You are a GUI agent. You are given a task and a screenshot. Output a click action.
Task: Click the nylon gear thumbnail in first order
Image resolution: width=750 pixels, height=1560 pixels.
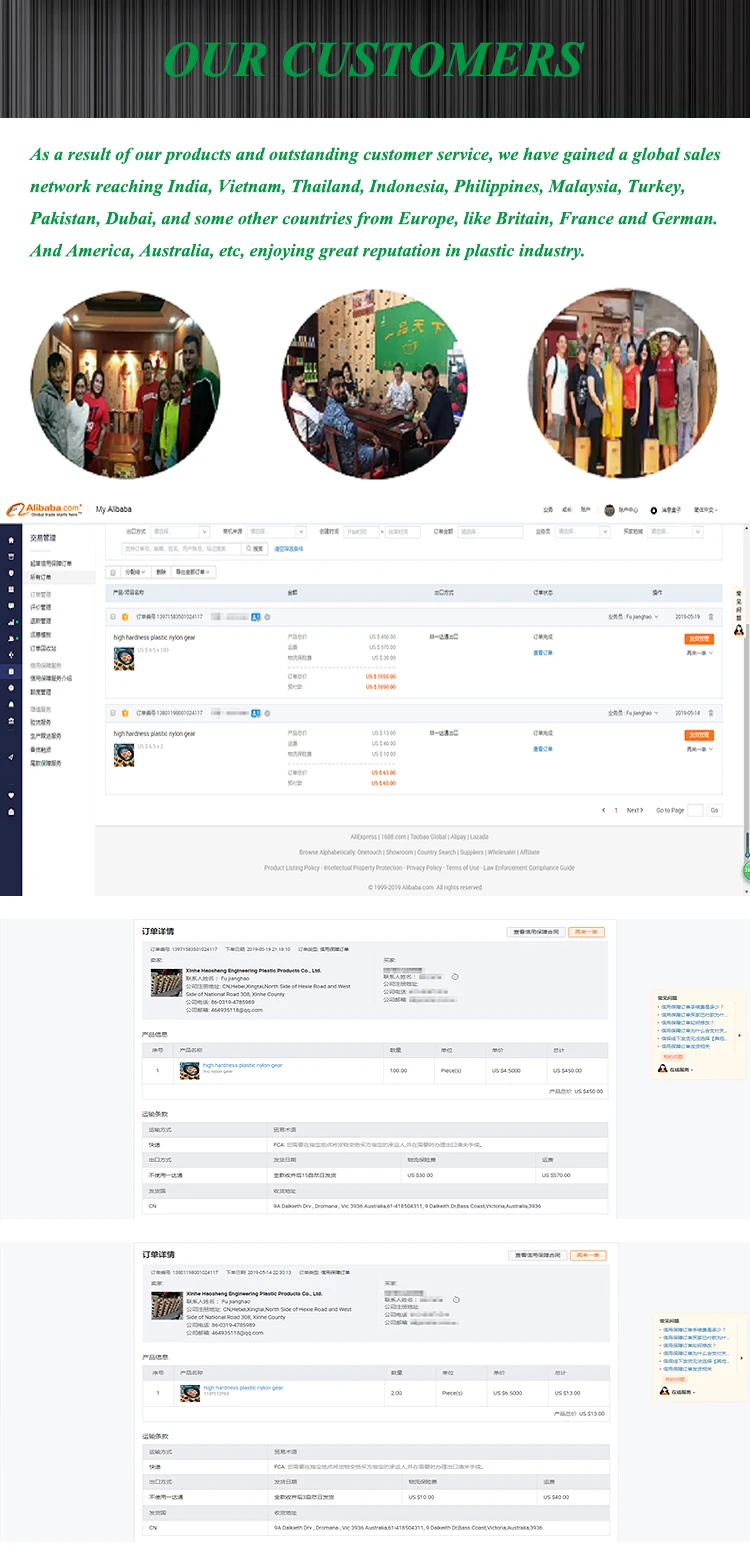[x=124, y=659]
